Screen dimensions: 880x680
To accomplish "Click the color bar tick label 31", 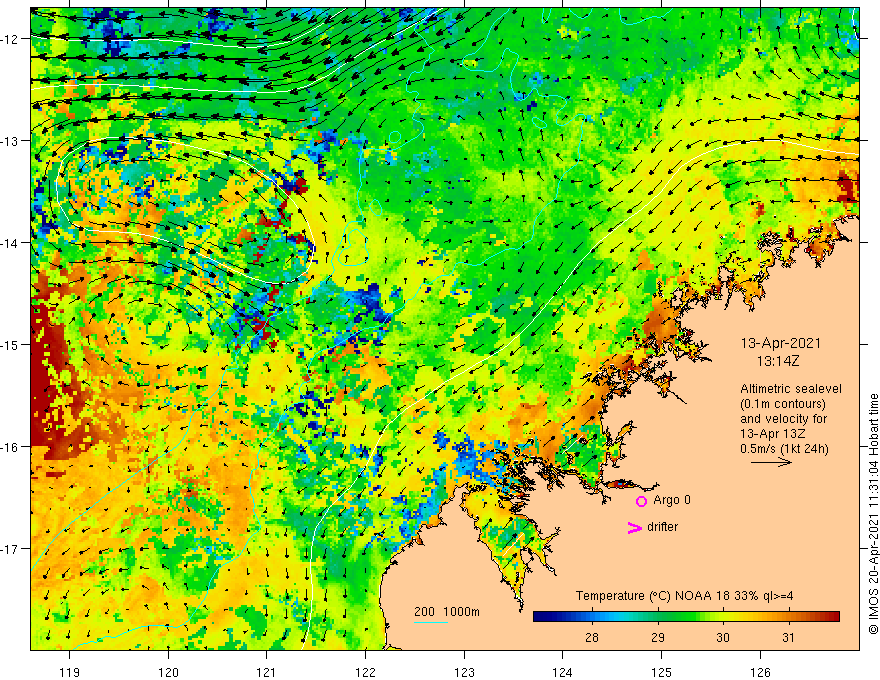I will coord(789,637).
